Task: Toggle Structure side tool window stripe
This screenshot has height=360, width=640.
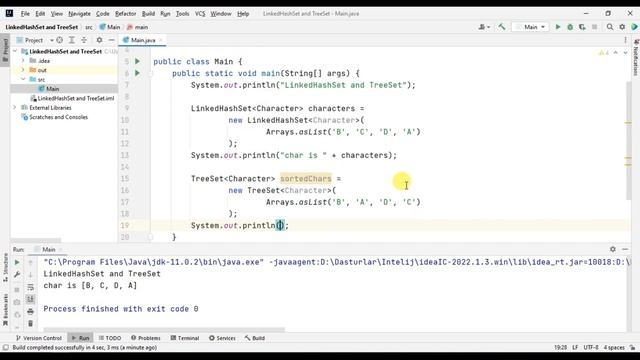Action: tap(5, 267)
